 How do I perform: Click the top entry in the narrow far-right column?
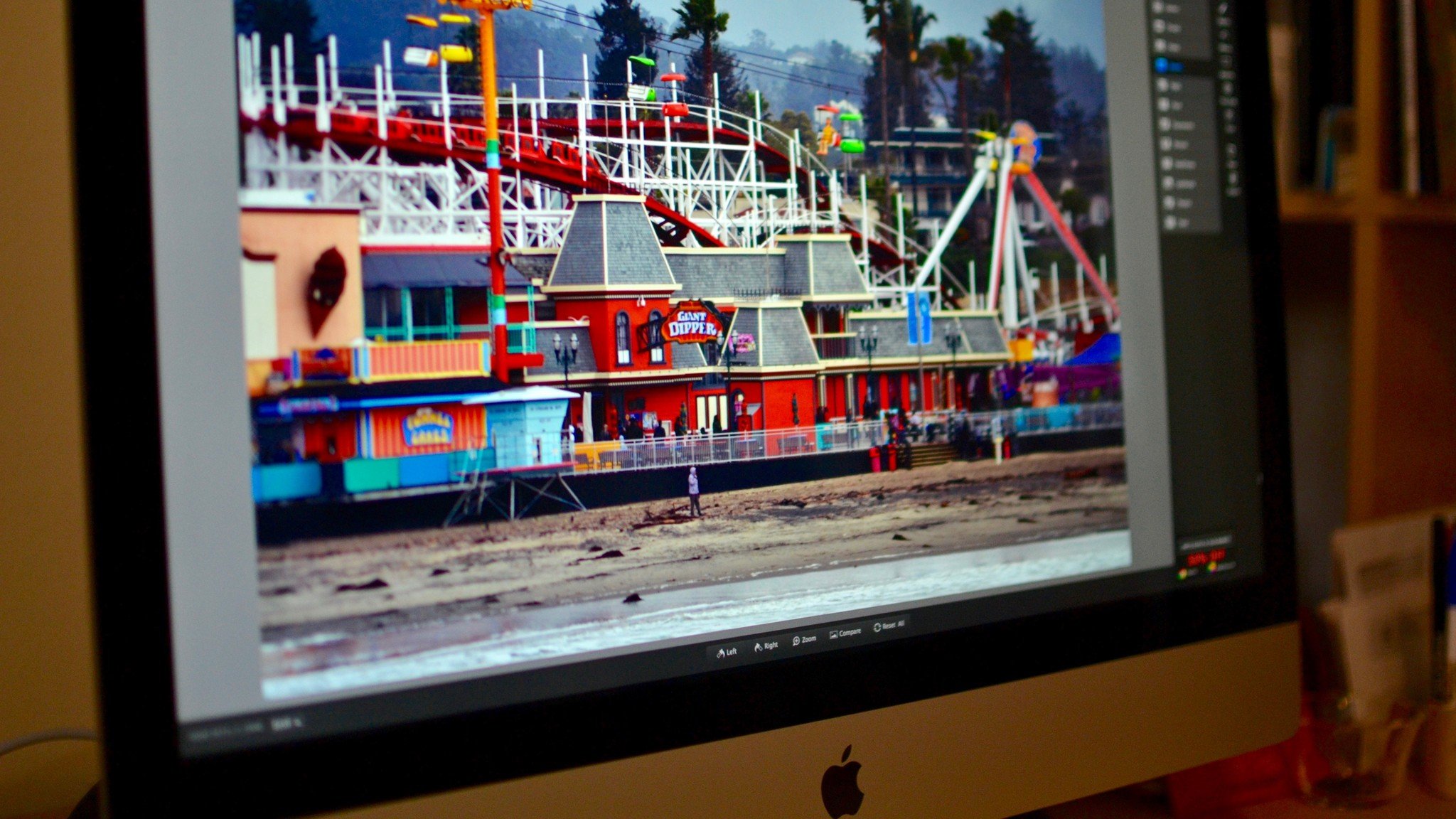point(1223,9)
